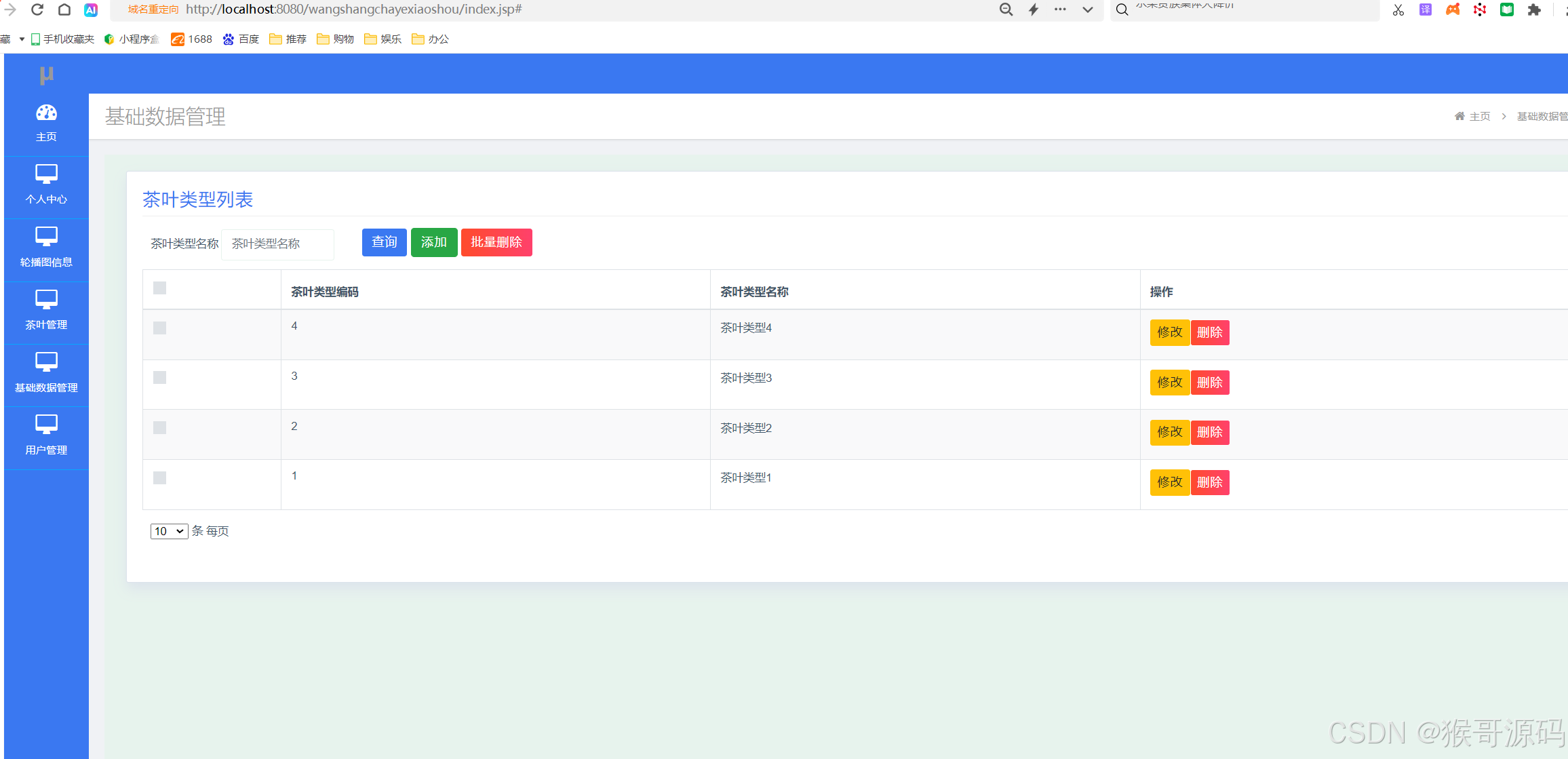Check the row for 茶叶类型4
Screen dimensions: 1568x759
tap(159, 328)
